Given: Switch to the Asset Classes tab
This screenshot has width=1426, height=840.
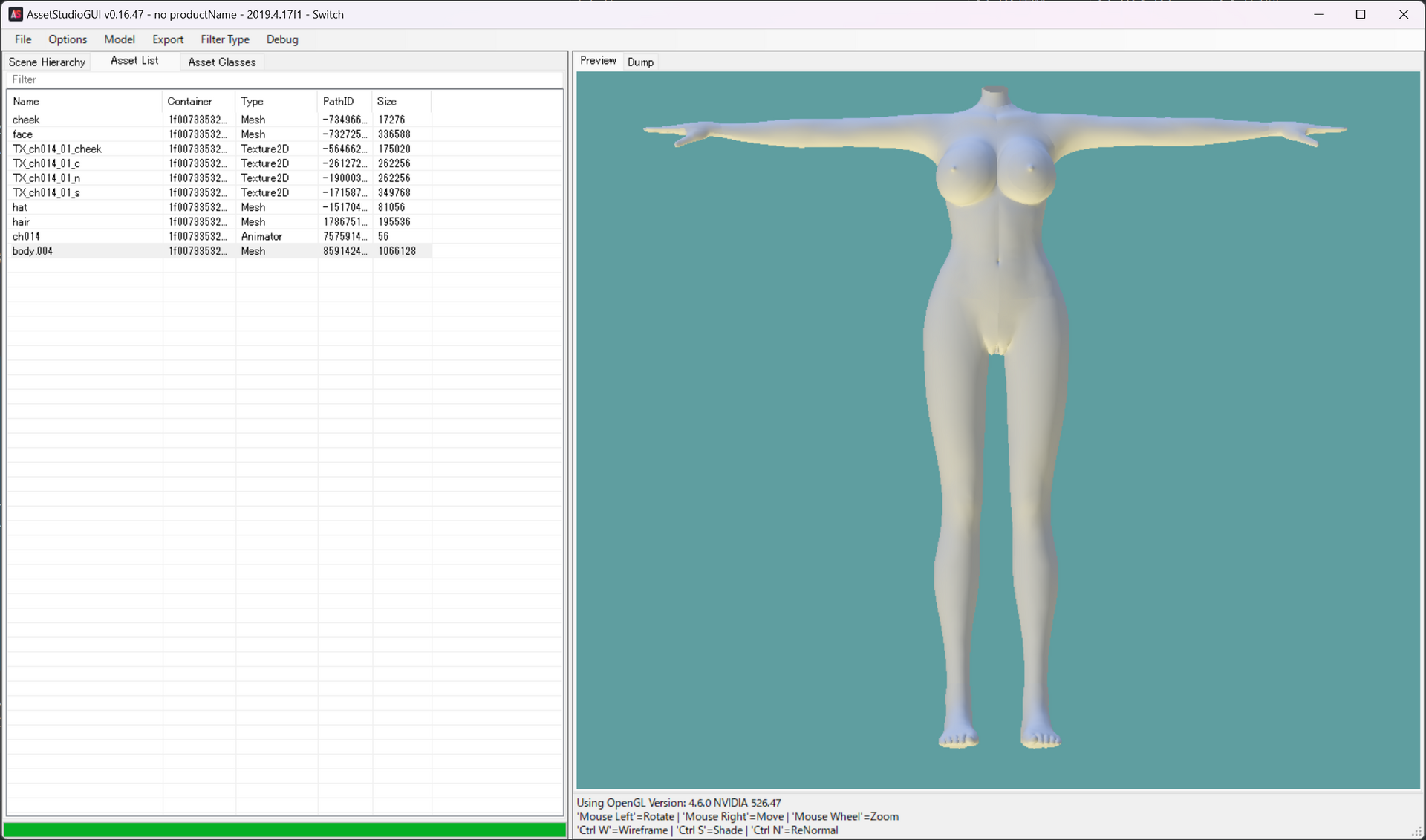Looking at the screenshot, I should [221, 62].
